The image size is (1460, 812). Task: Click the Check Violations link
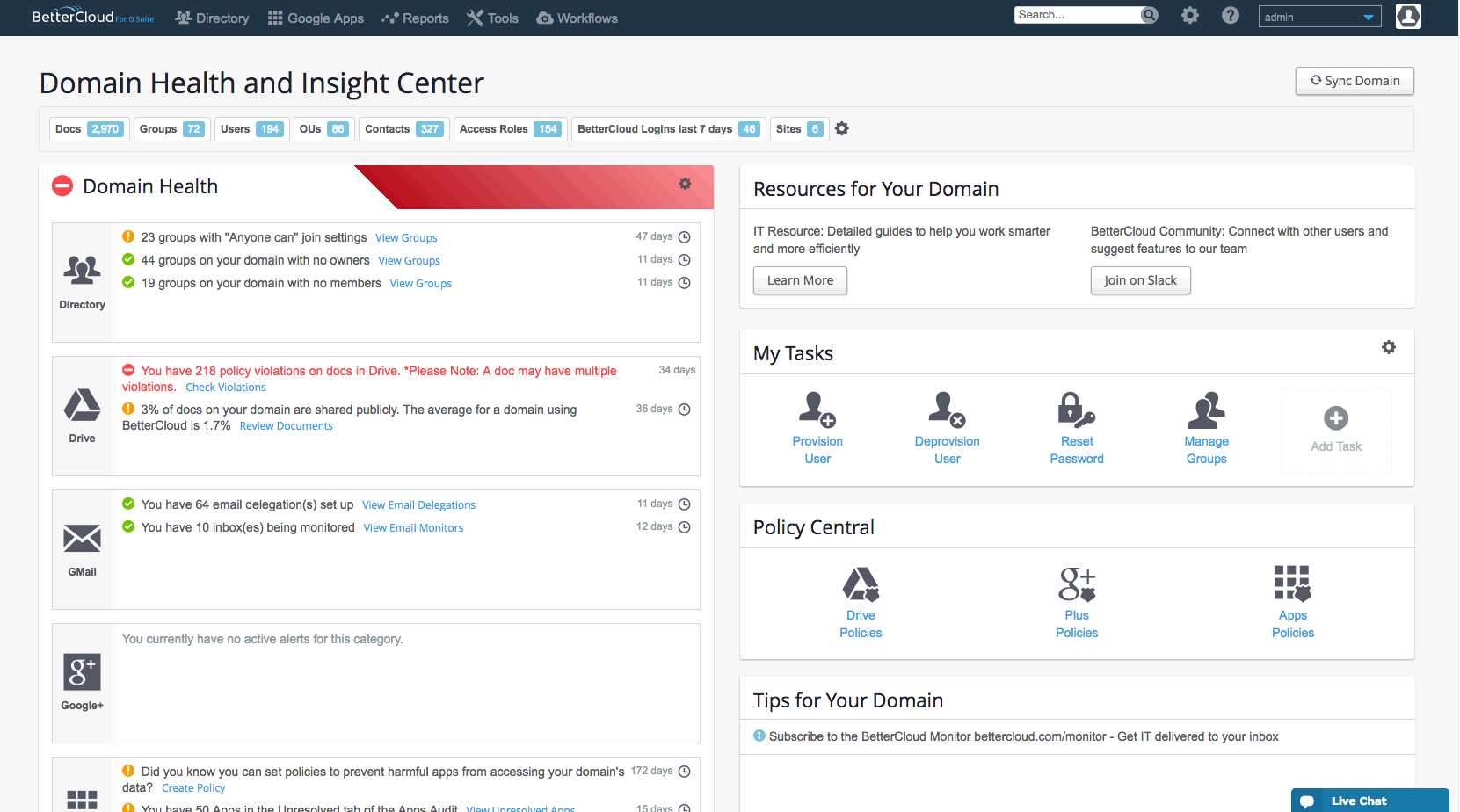coord(226,388)
